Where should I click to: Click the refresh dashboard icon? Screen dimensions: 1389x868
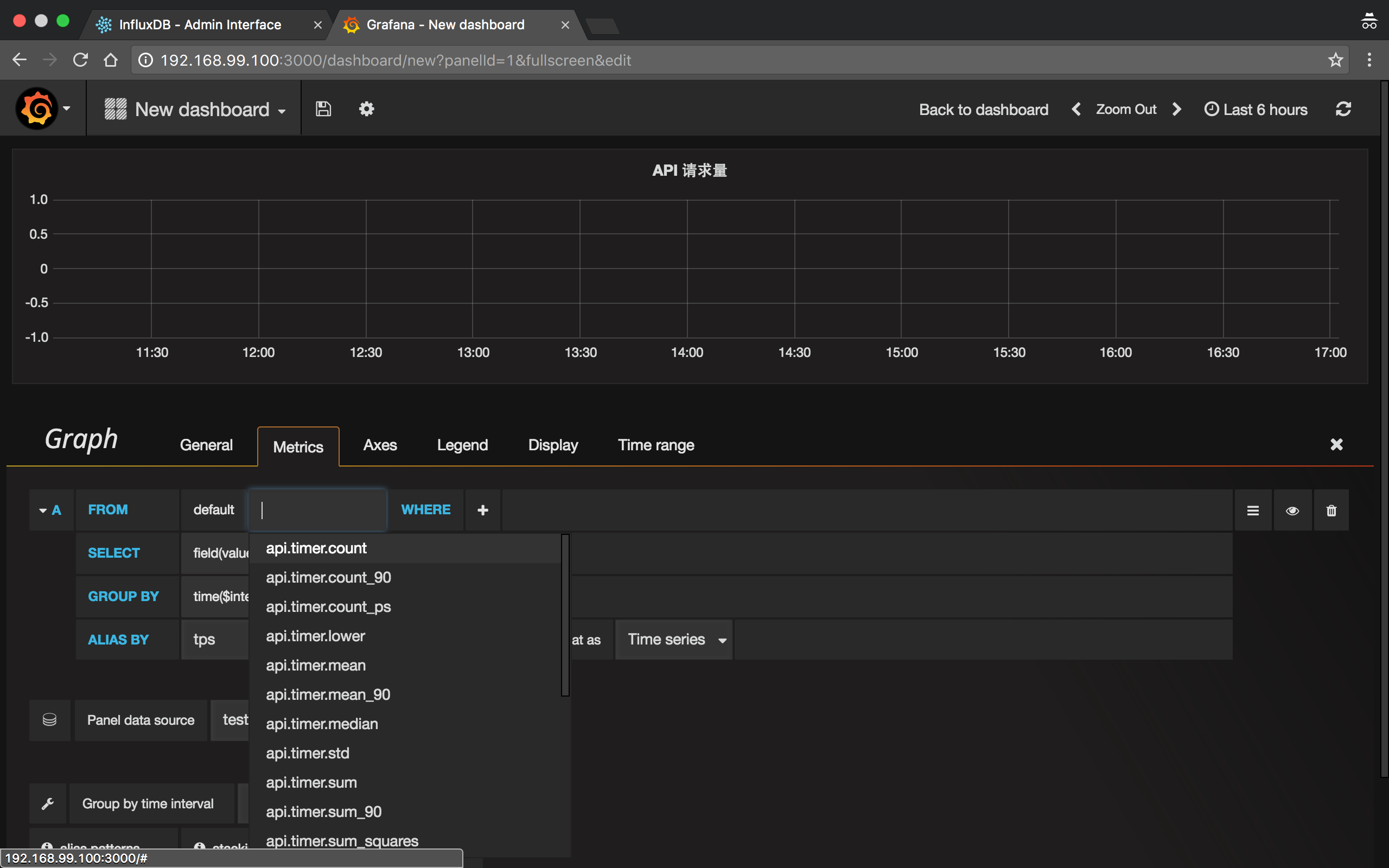tap(1343, 109)
